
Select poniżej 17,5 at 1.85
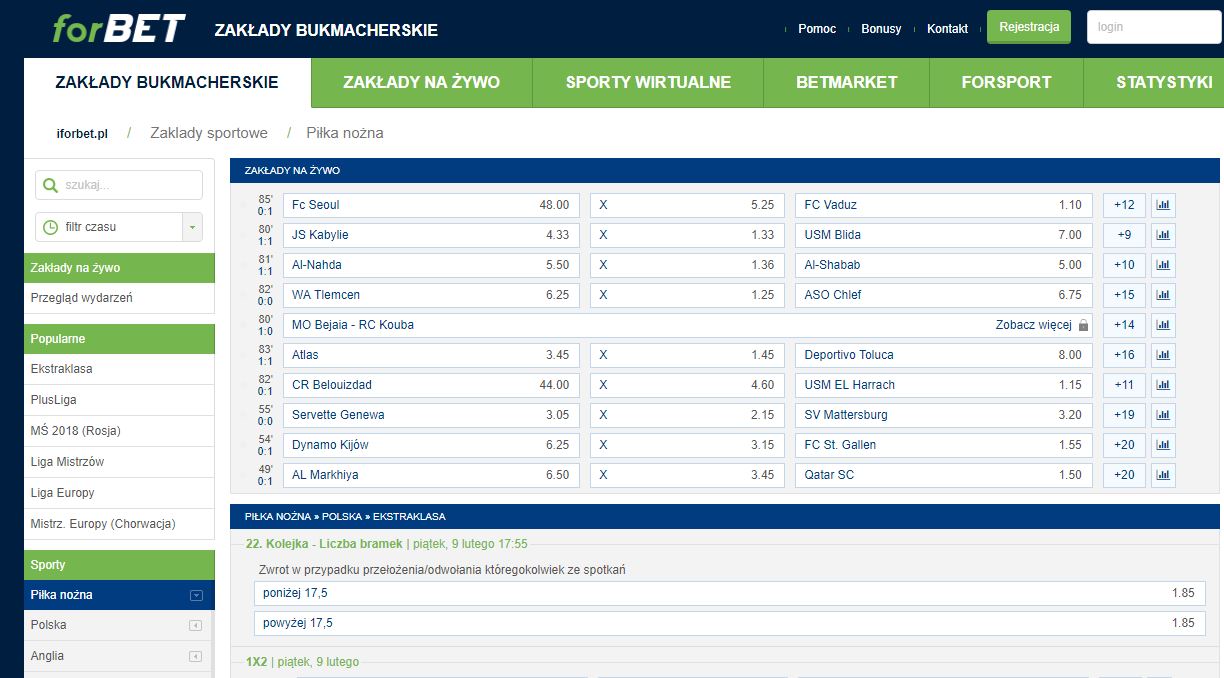[729, 593]
